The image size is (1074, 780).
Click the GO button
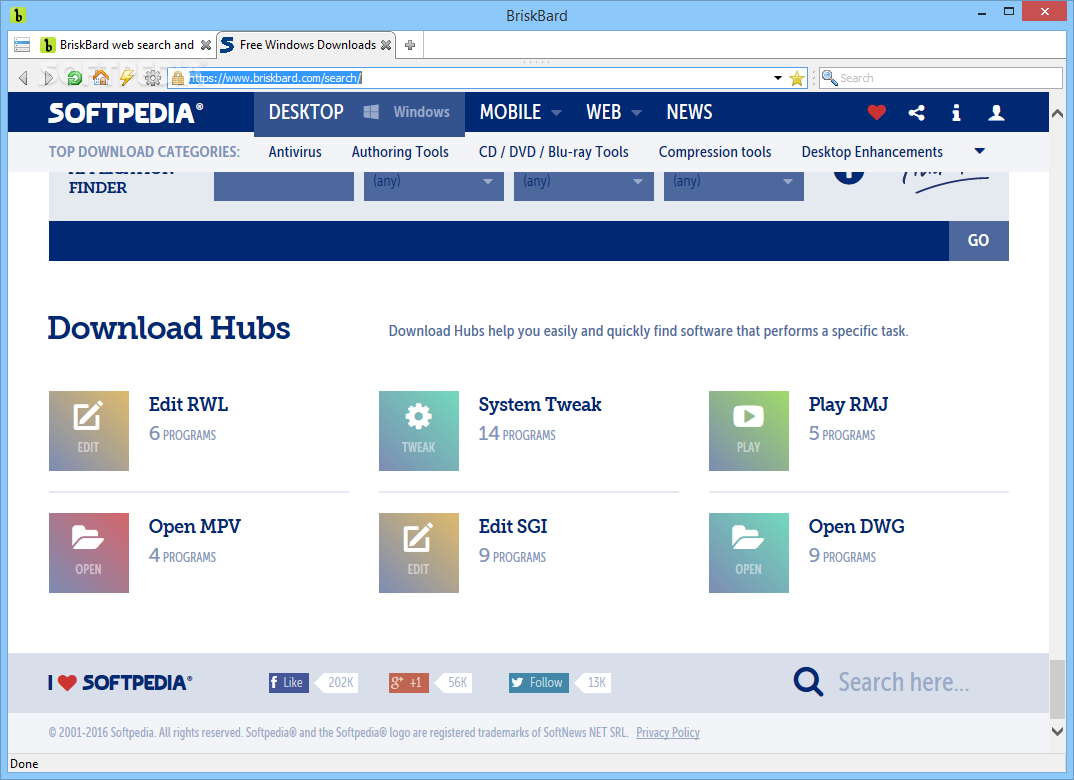(978, 240)
